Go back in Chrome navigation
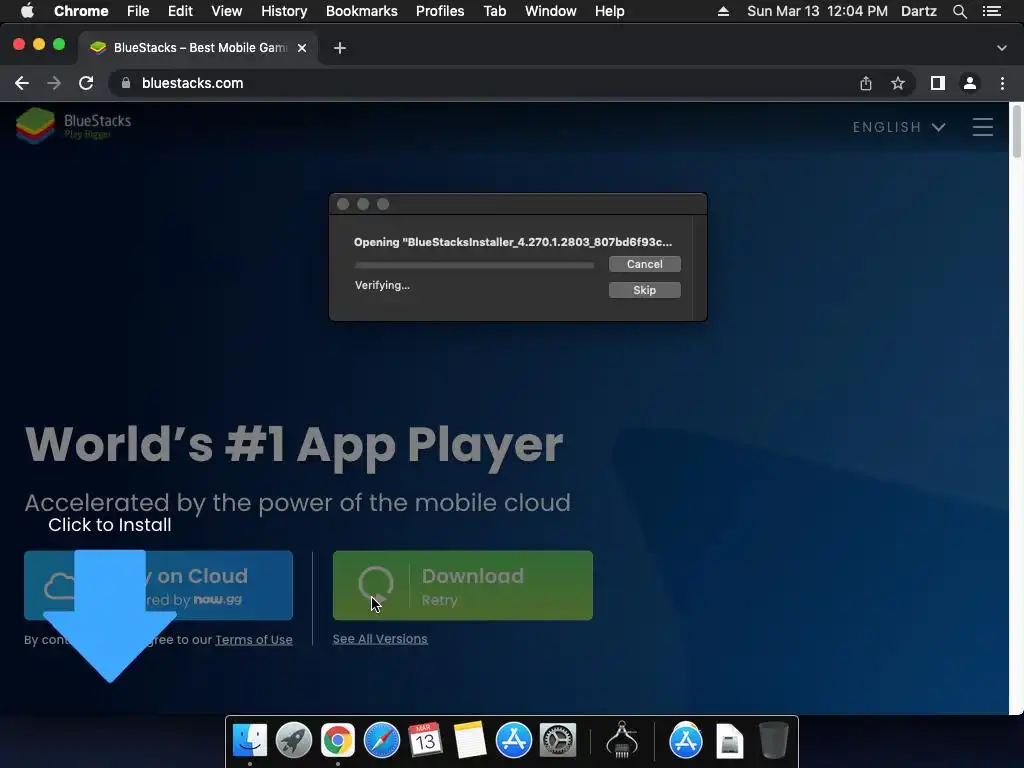1024x768 pixels. 22,83
